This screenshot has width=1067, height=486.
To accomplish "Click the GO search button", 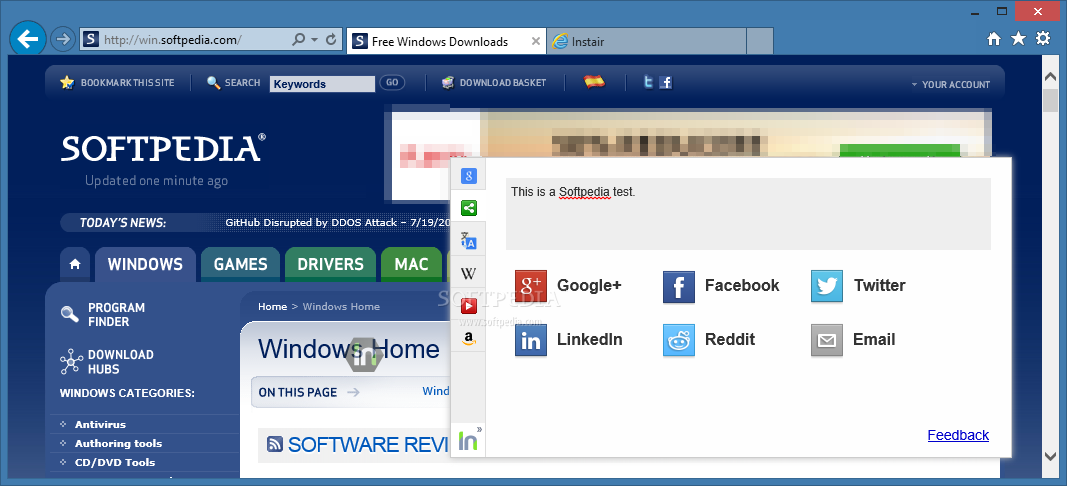I will pos(392,82).
